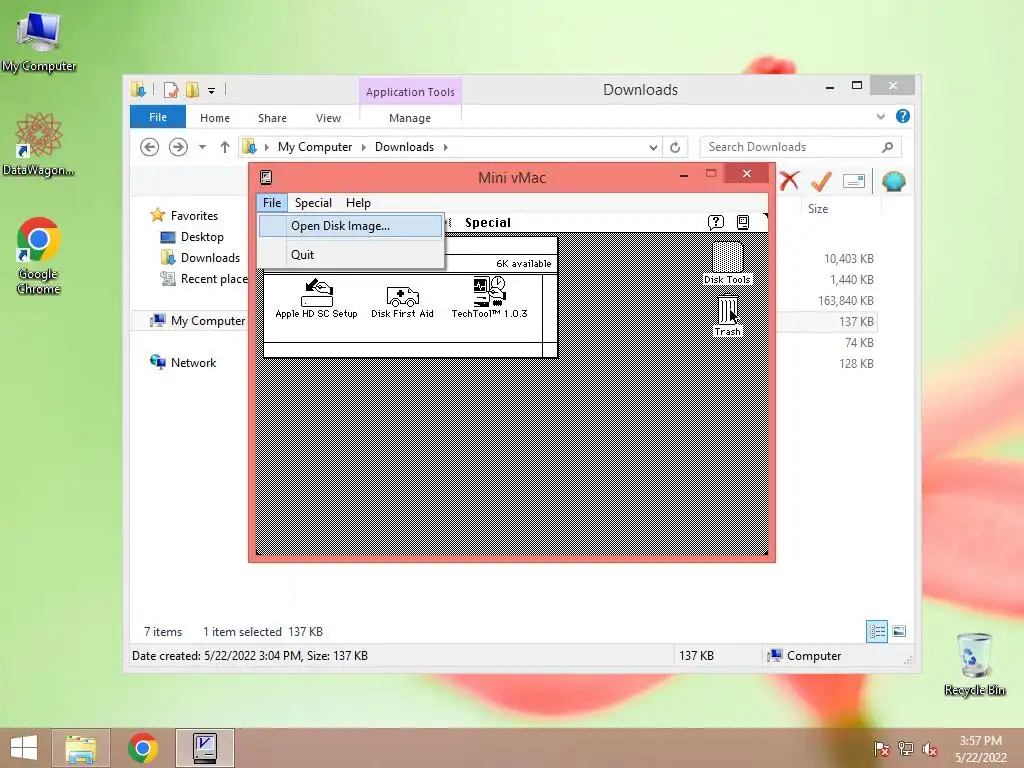This screenshot has height=768, width=1024.
Task: Click the blue shell icon in Explorer
Action: pos(893,181)
